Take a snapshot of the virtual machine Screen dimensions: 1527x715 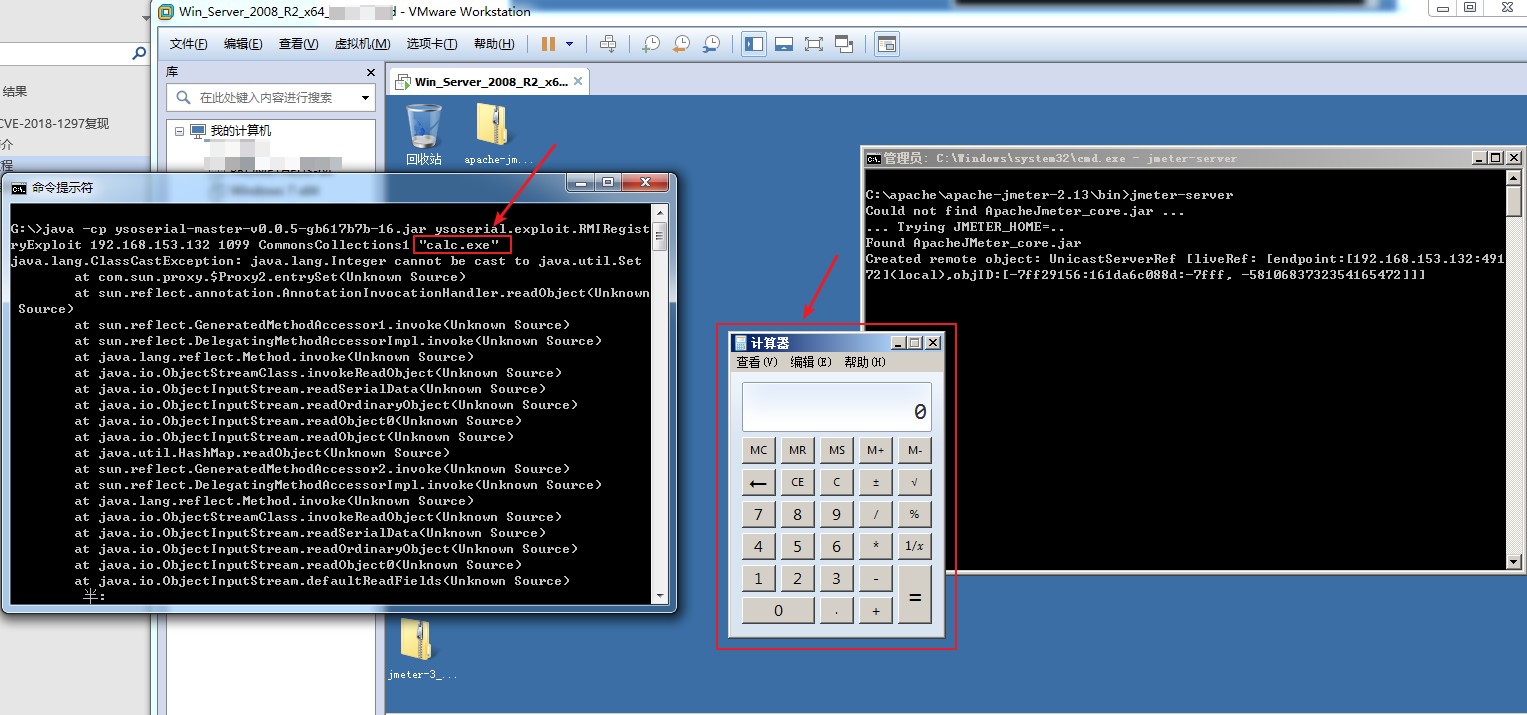651,44
